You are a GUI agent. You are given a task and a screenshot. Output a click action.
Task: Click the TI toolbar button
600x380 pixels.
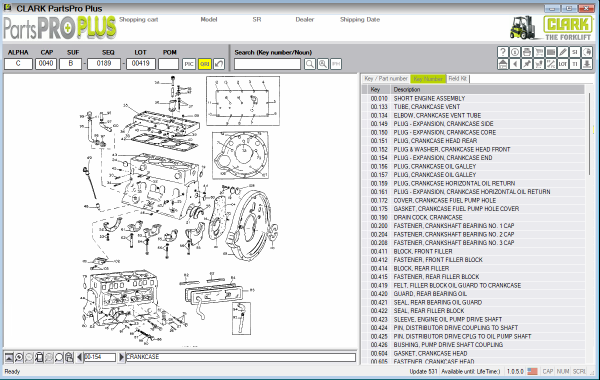575,64
